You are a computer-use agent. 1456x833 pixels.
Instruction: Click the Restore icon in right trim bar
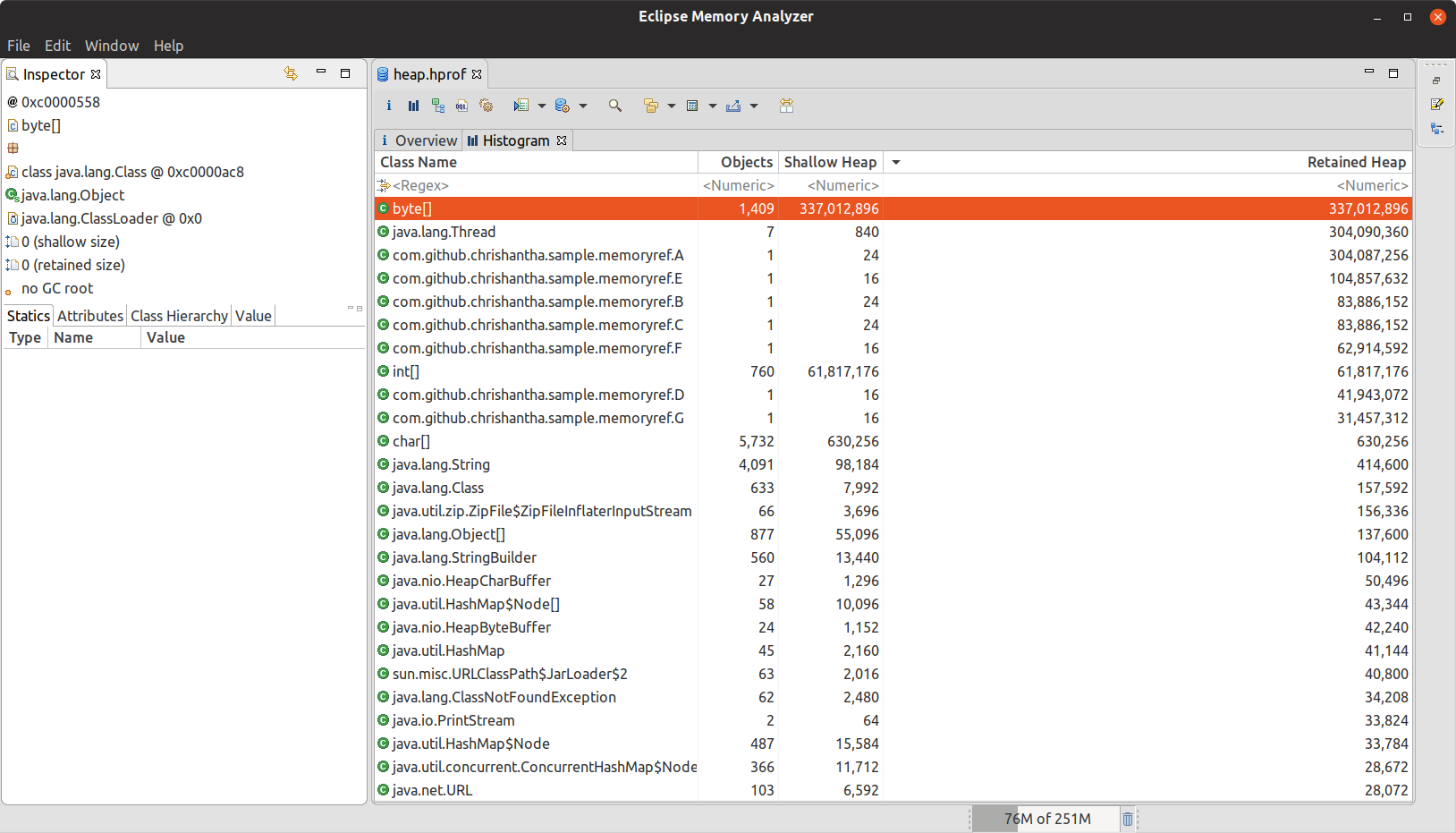pyautogui.click(x=1436, y=81)
